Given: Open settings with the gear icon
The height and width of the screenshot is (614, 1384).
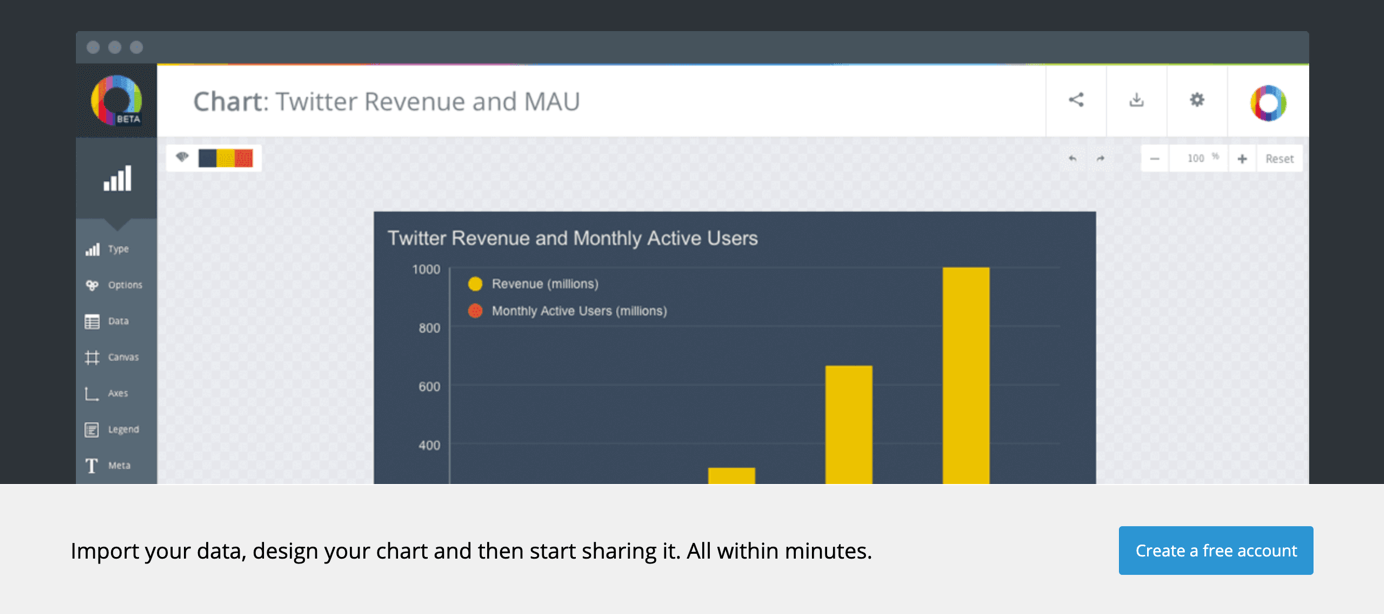Looking at the screenshot, I should point(1197,100).
